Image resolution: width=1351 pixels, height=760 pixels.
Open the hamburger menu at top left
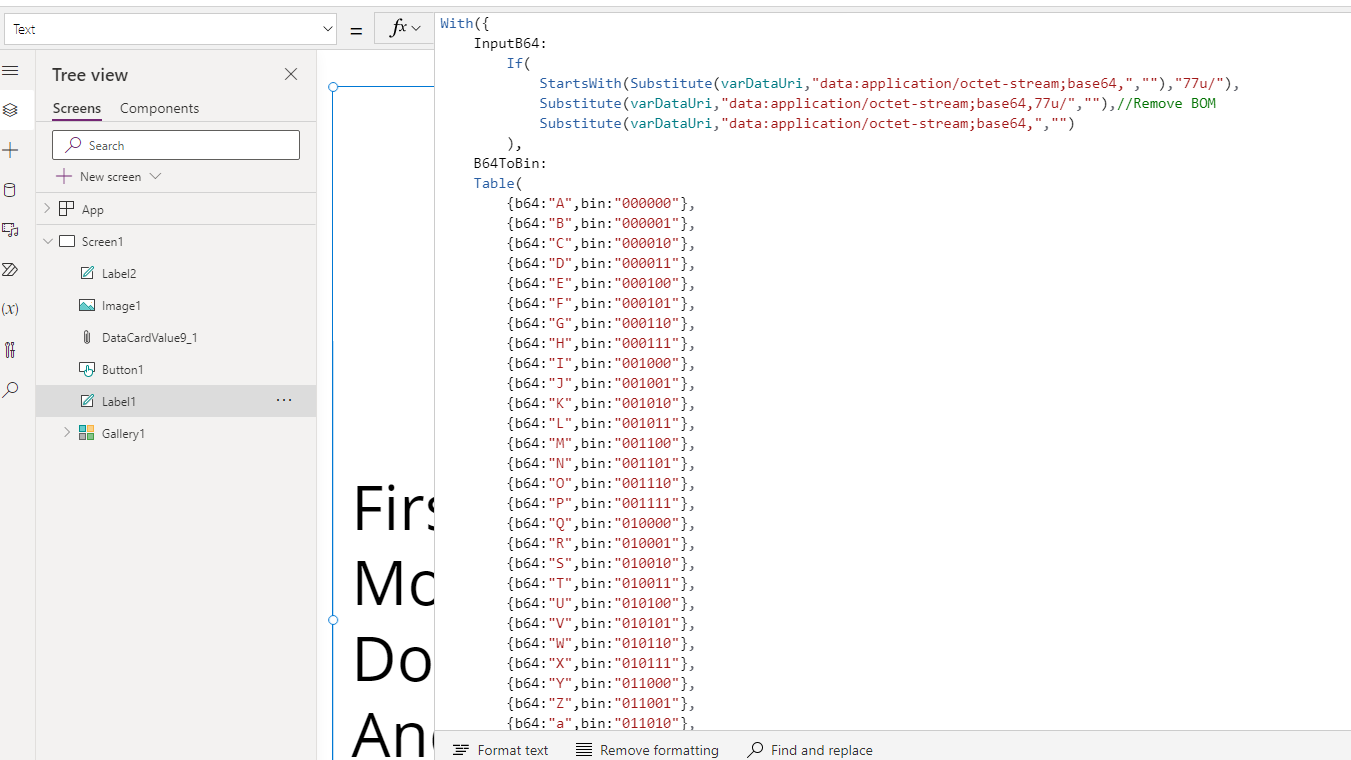(12, 70)
